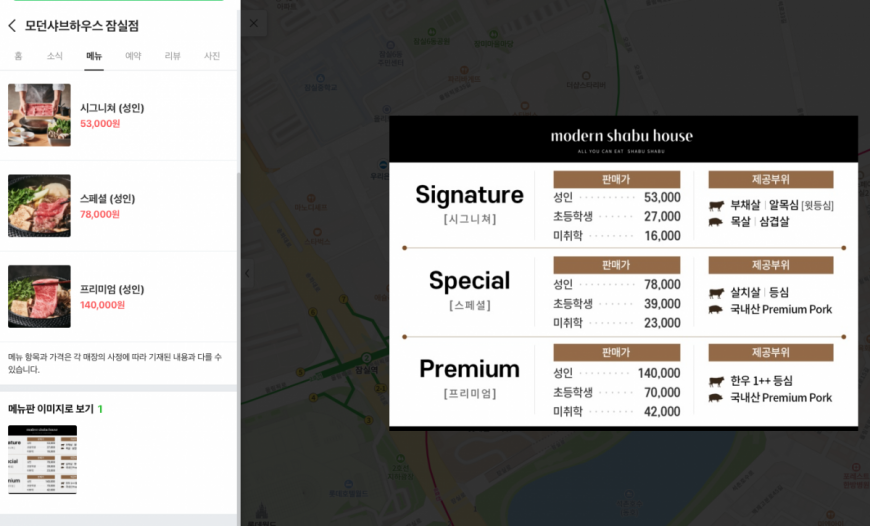Click the Signature heading in the menu image
870x526 pixels.
[x=469, y=195]
